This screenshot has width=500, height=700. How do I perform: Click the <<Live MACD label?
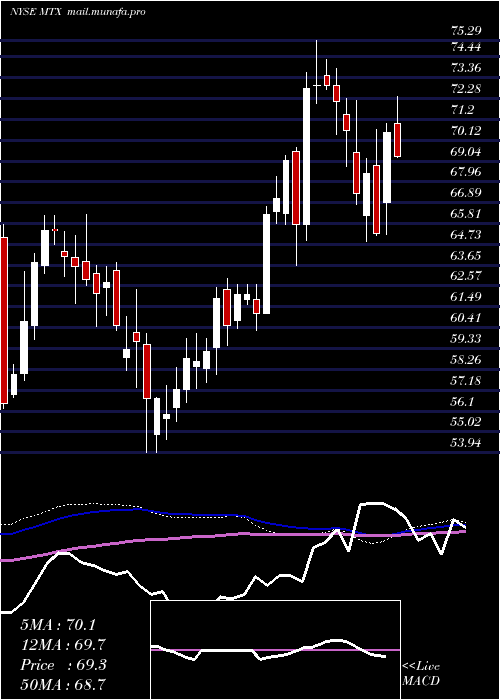pyautogui.click(x=421, y=674)
